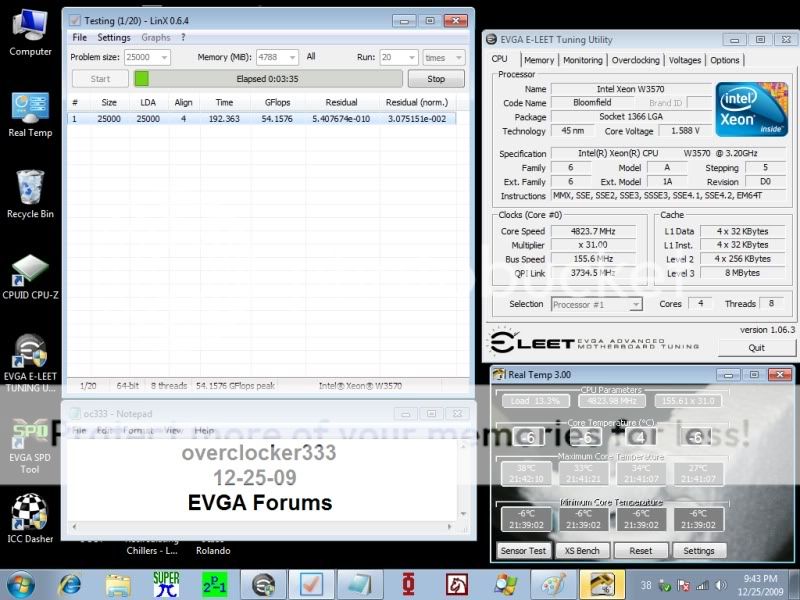Open the CPUID CPU-Z desktop icon
The width and height of the screenshot is (800, 600).
[x=30, y=274]
